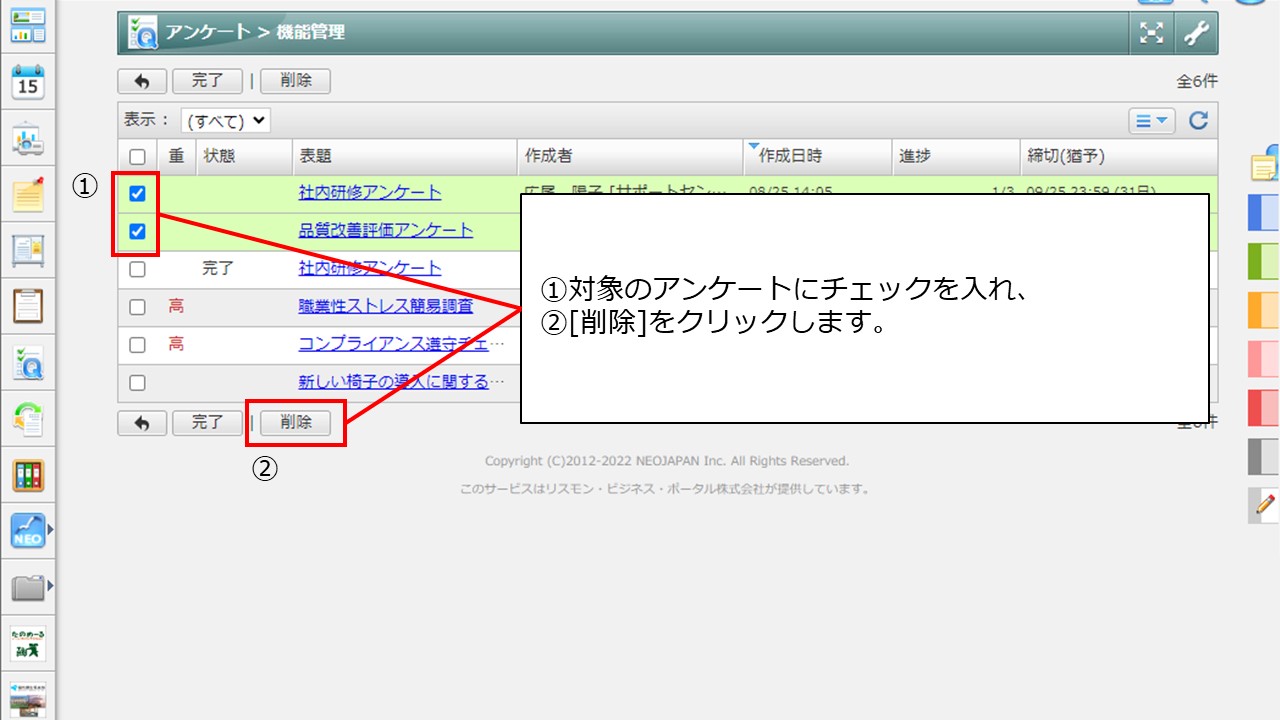Open the bulletin board icon in sidebar
The image size is (1280, 720).
(28, 250)
